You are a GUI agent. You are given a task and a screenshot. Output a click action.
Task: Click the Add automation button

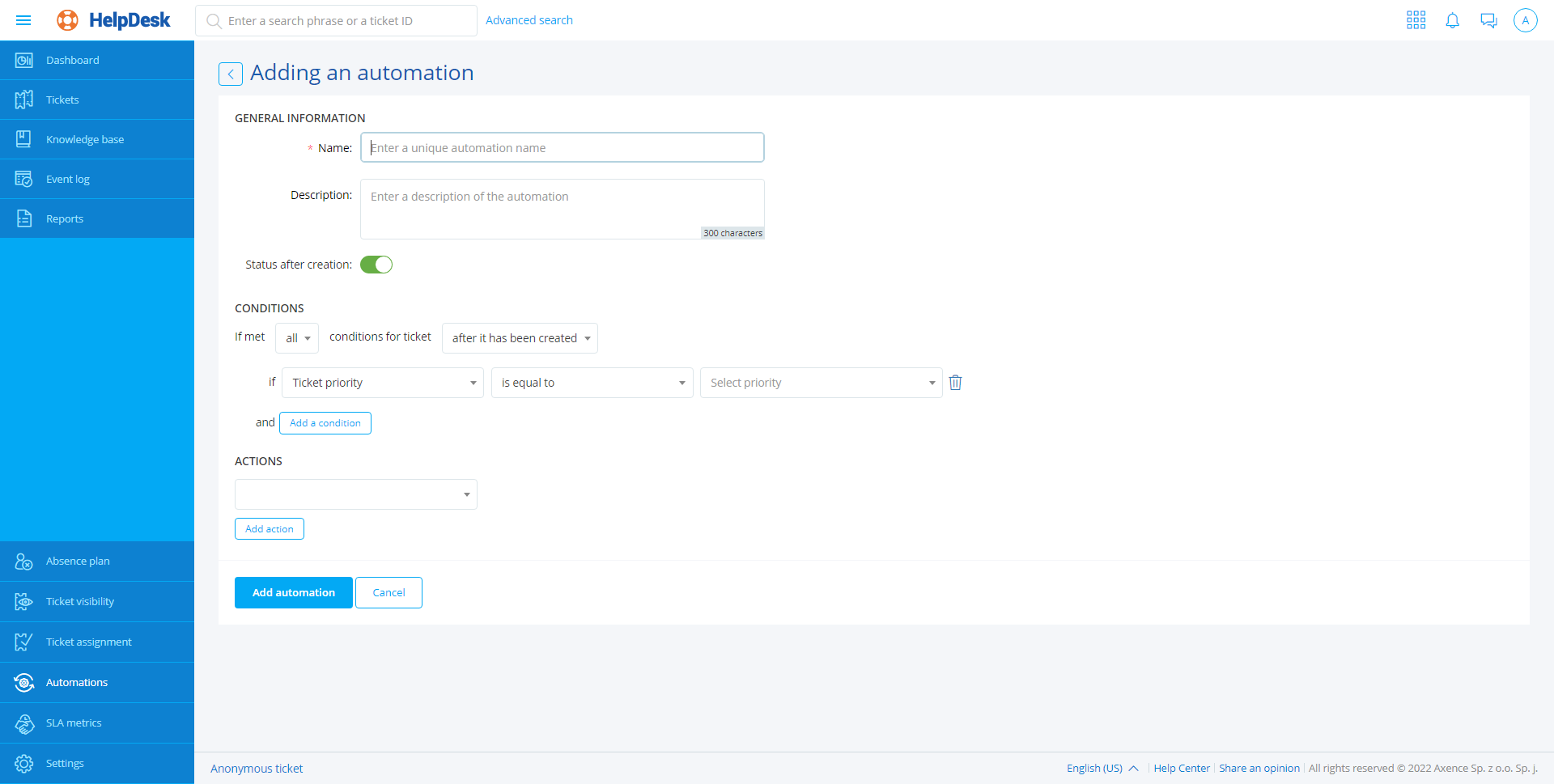tap(293, 592)
